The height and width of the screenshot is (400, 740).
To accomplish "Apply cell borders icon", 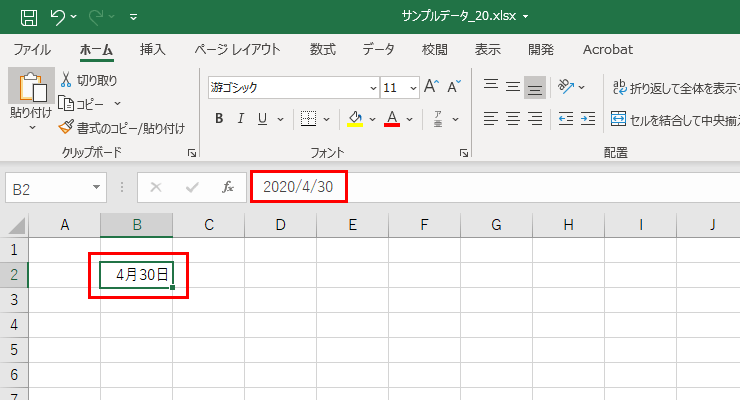I will (308, 119).
